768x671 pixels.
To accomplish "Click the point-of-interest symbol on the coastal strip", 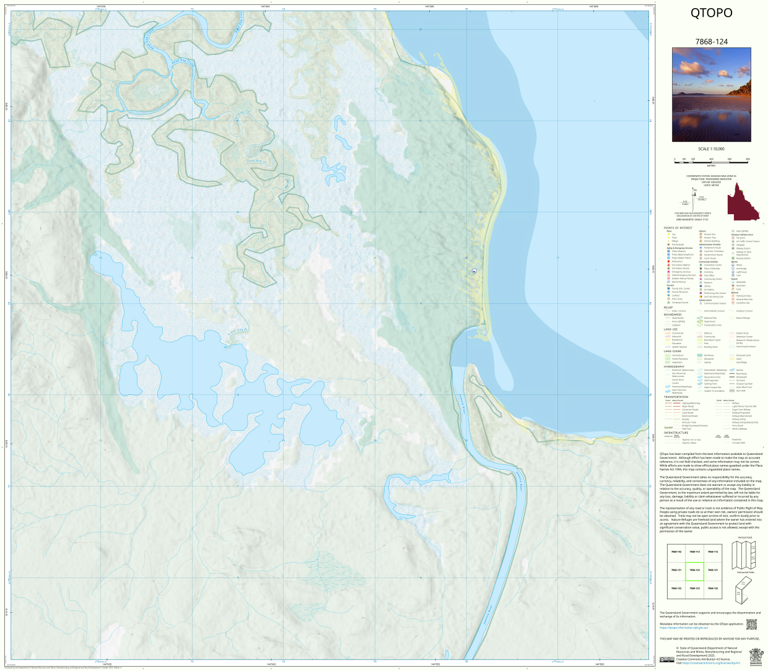I will tap(474, 270).
